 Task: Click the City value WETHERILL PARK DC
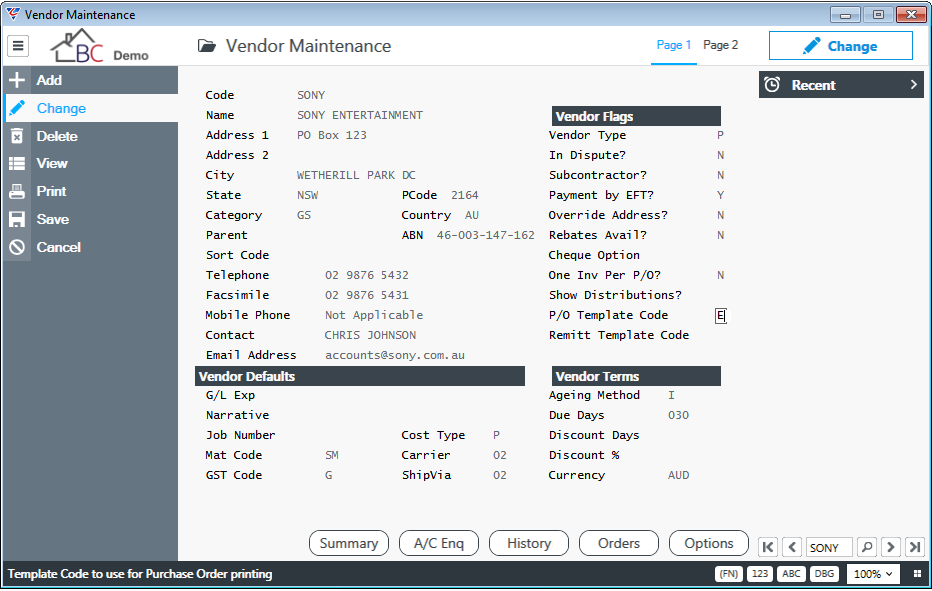(356, 175)
